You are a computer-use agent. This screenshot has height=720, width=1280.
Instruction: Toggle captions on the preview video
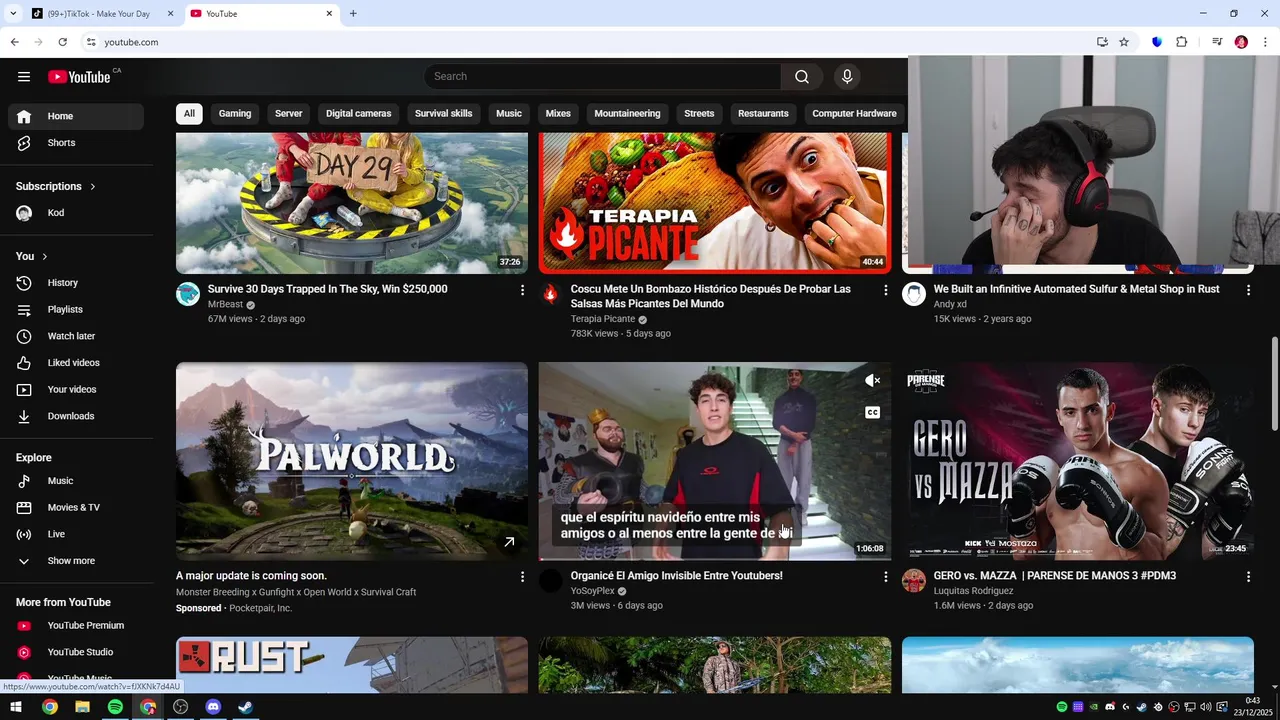[x=872, y=413]
